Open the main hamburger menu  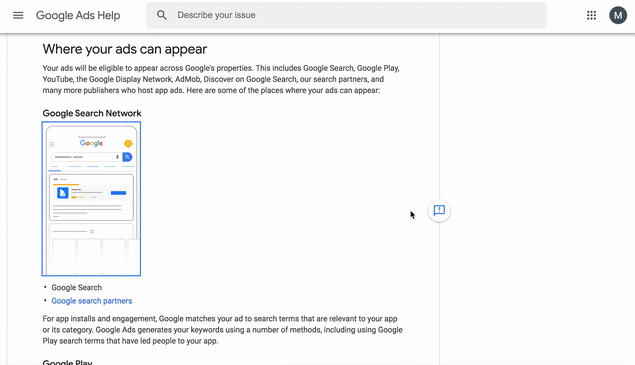click(18, 15)
